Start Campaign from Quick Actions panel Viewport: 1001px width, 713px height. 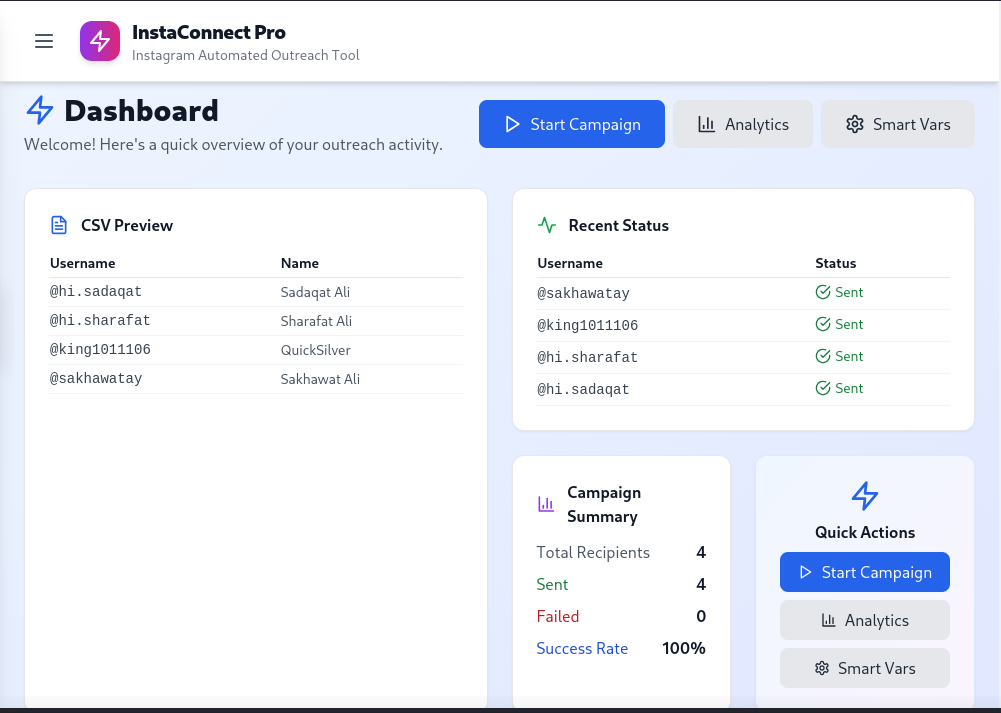pyautogui.click(x=864, y=572)
